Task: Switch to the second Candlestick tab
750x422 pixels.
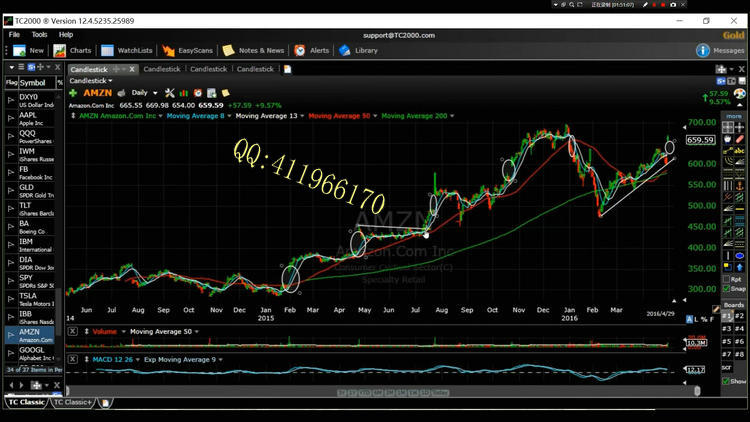Action: (x=162, y=69)
